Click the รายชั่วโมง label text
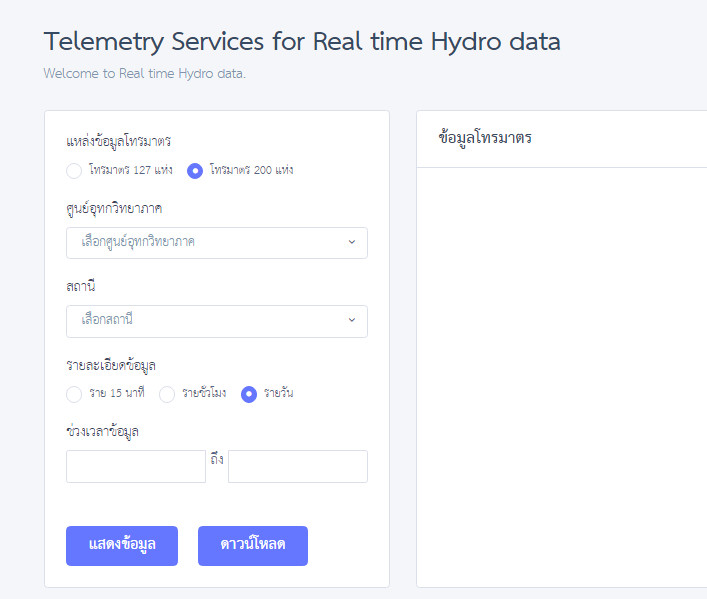This screenshot has height=599, width=707. click(204, 393)
